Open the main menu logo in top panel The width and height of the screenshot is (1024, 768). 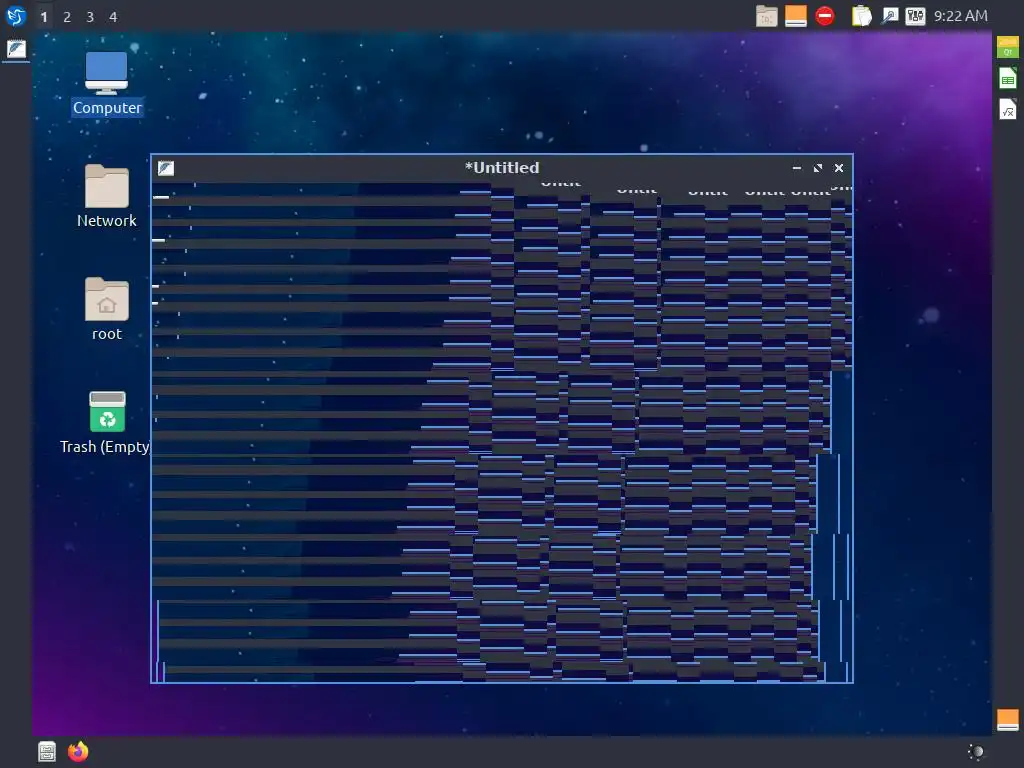[16, 16]
